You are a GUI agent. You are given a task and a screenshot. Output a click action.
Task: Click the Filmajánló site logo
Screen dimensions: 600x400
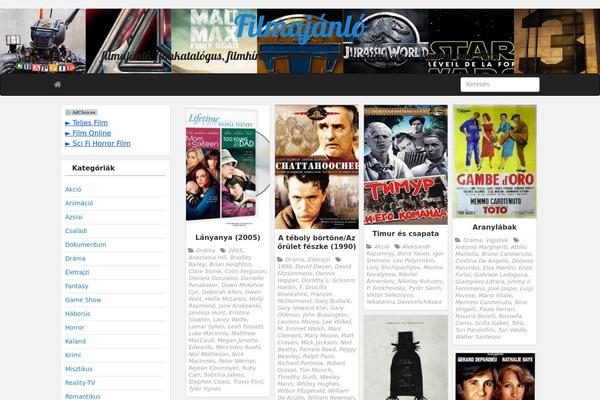click(x=300, y=28)
